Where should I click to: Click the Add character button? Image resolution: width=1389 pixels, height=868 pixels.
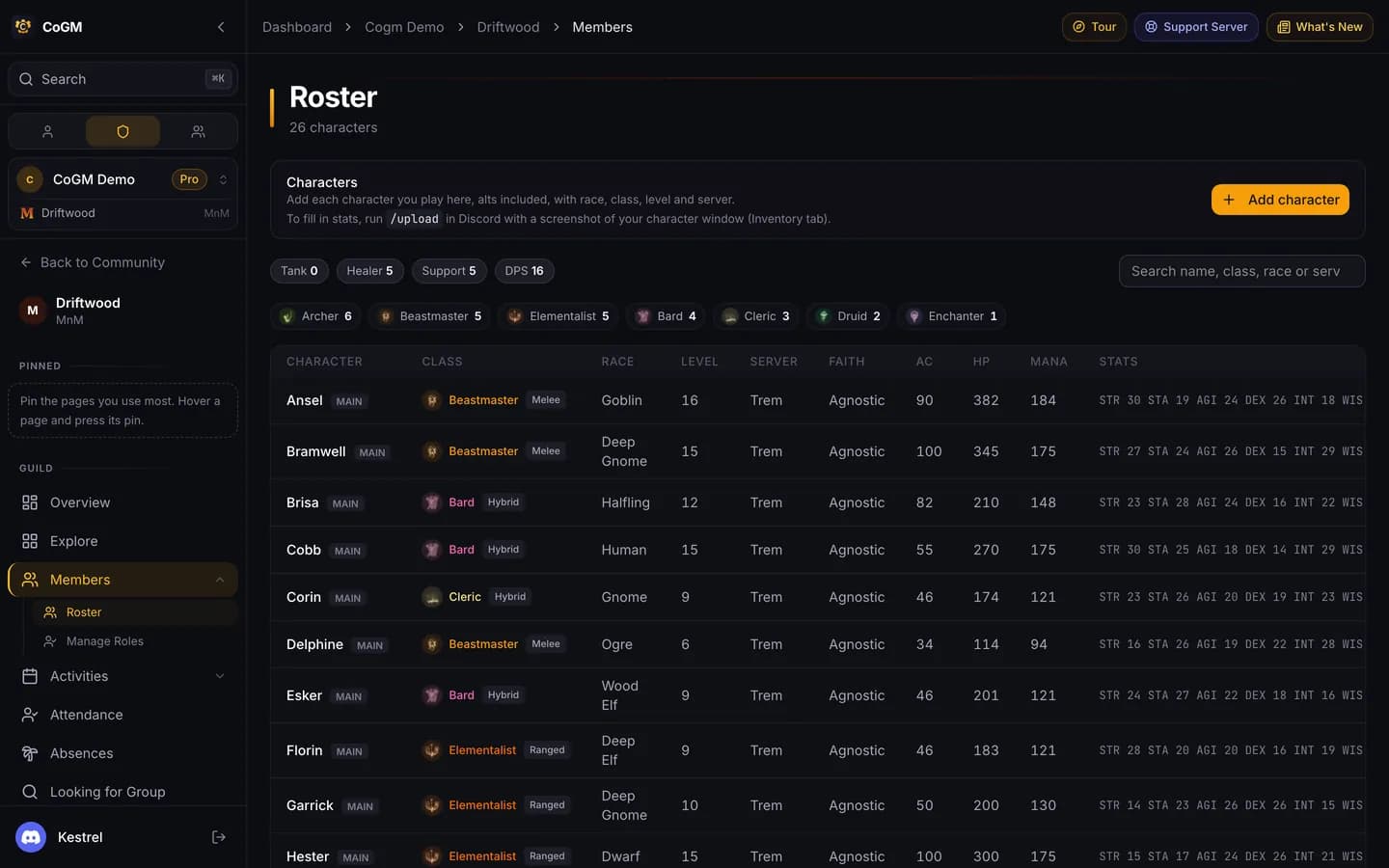(x=1280, y=200)
